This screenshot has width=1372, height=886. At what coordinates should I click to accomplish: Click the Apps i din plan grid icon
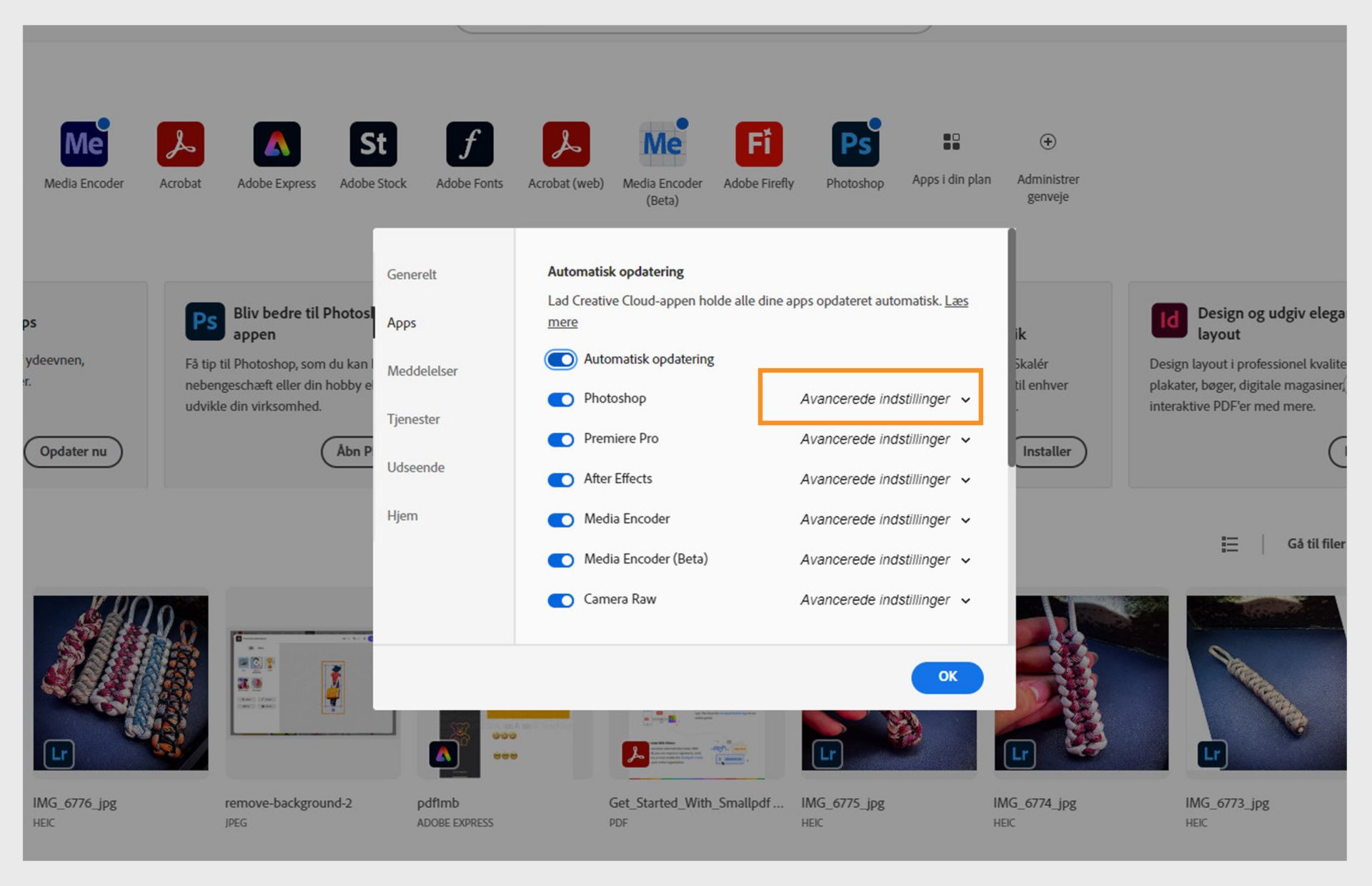(x=951, y=141)
